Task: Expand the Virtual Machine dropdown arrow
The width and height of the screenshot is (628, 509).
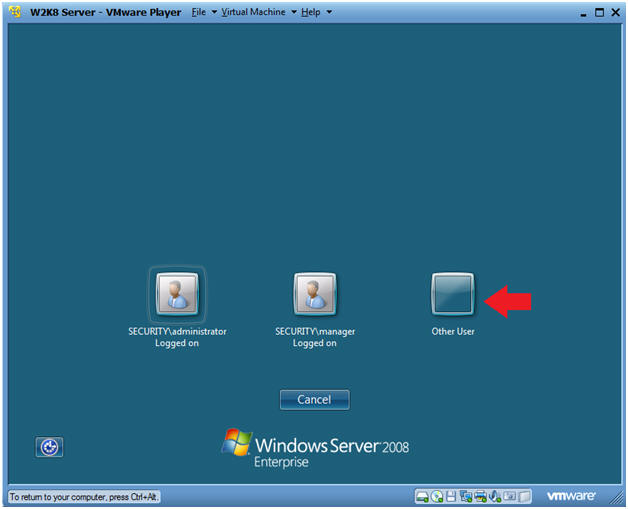Action: click(294, 12)
